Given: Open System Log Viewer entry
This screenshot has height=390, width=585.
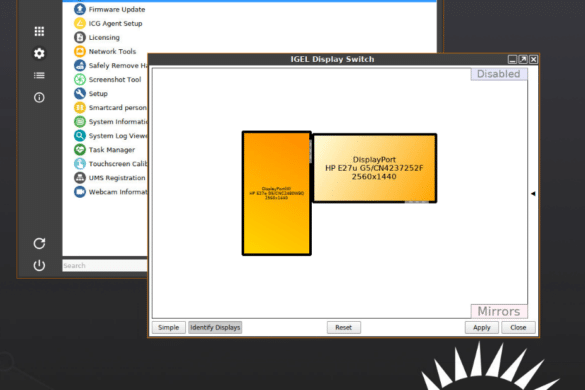Looking at the screenshot, I should click(118, 136).
